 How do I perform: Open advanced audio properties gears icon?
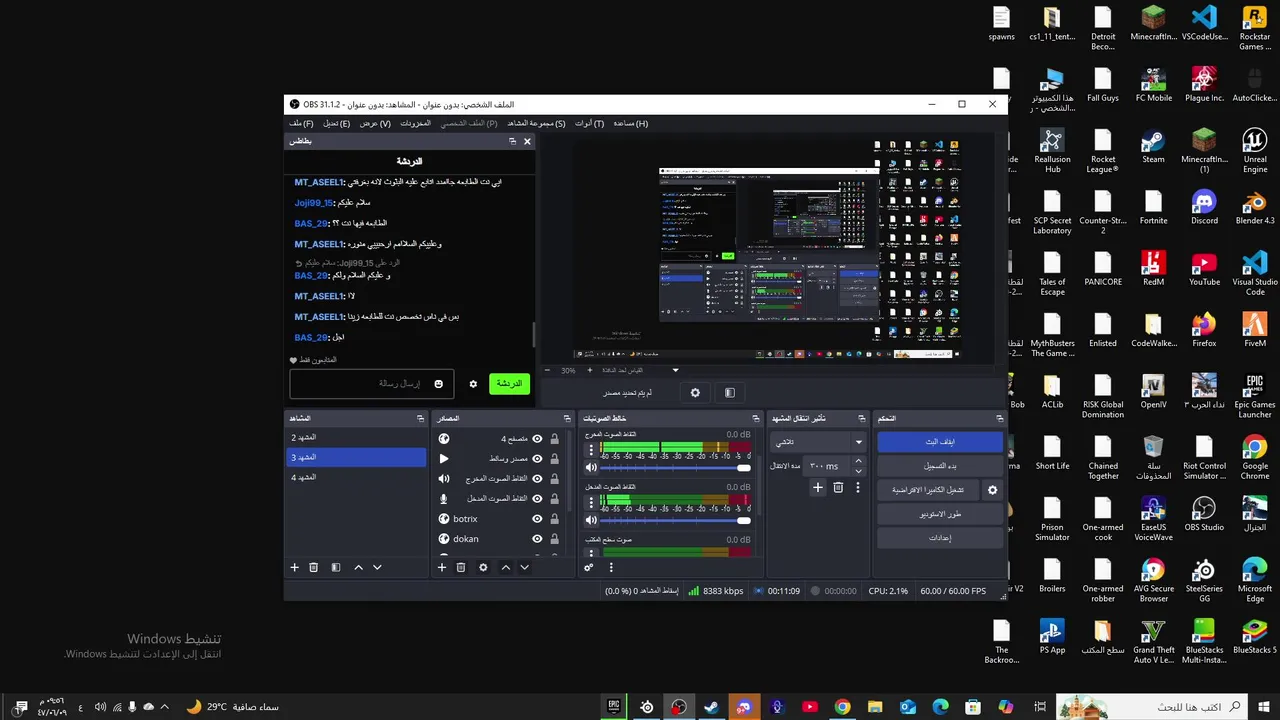(589, 567)
